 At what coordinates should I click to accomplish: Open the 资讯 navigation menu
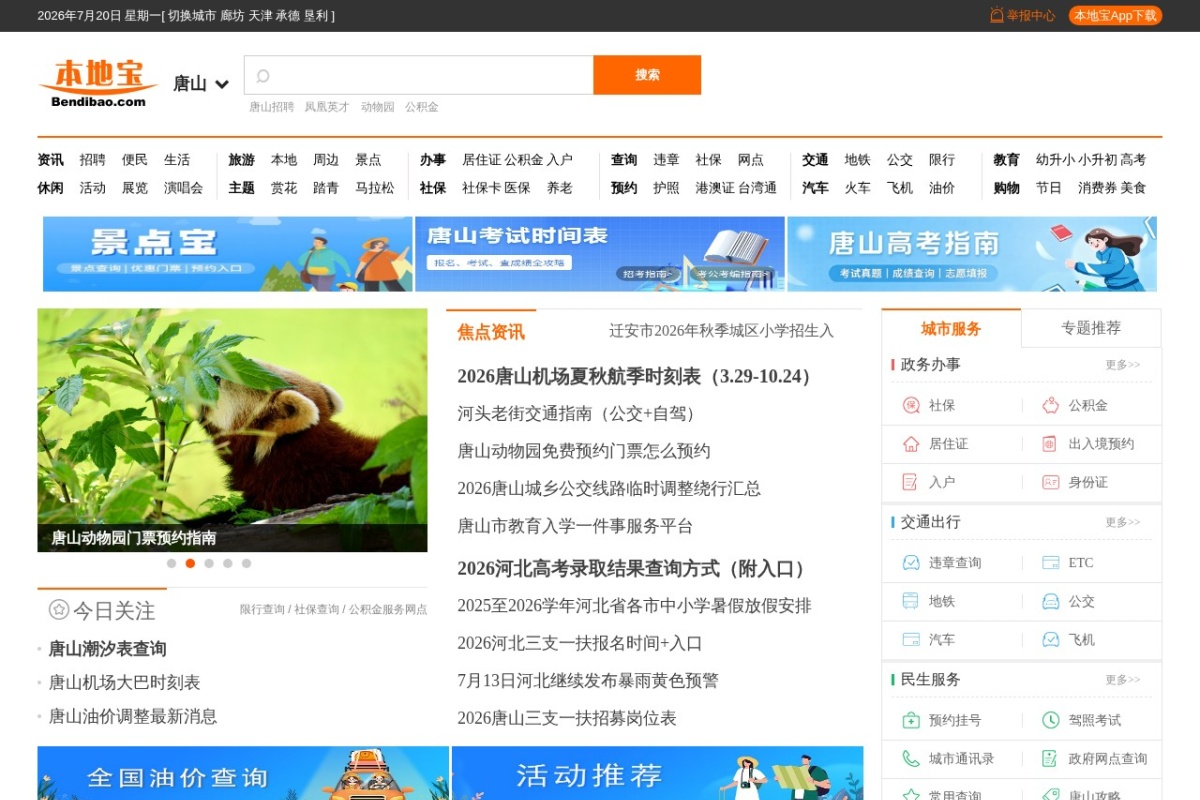click(50, 160)
